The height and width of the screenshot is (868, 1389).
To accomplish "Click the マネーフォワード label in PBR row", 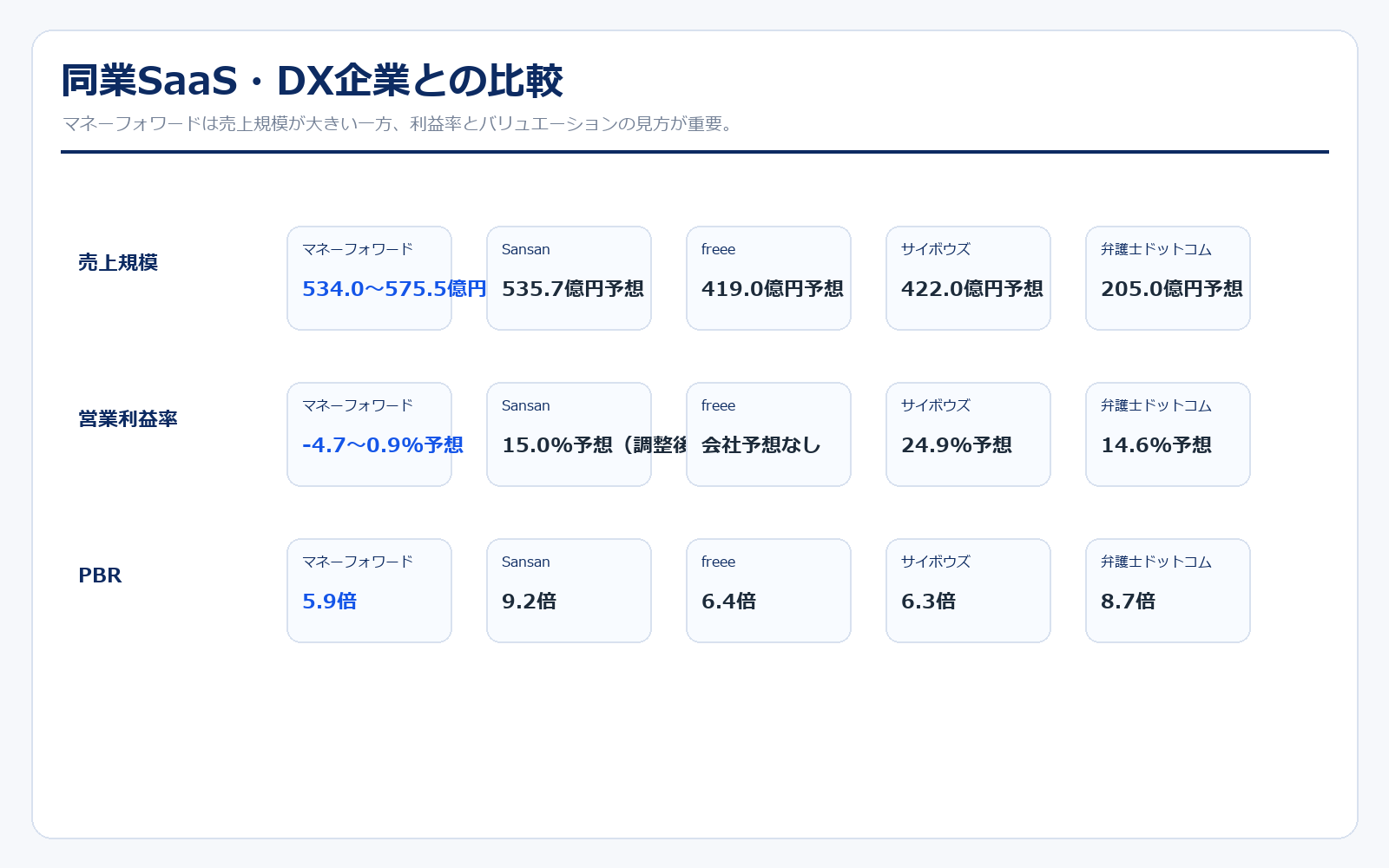I will 358,562.
